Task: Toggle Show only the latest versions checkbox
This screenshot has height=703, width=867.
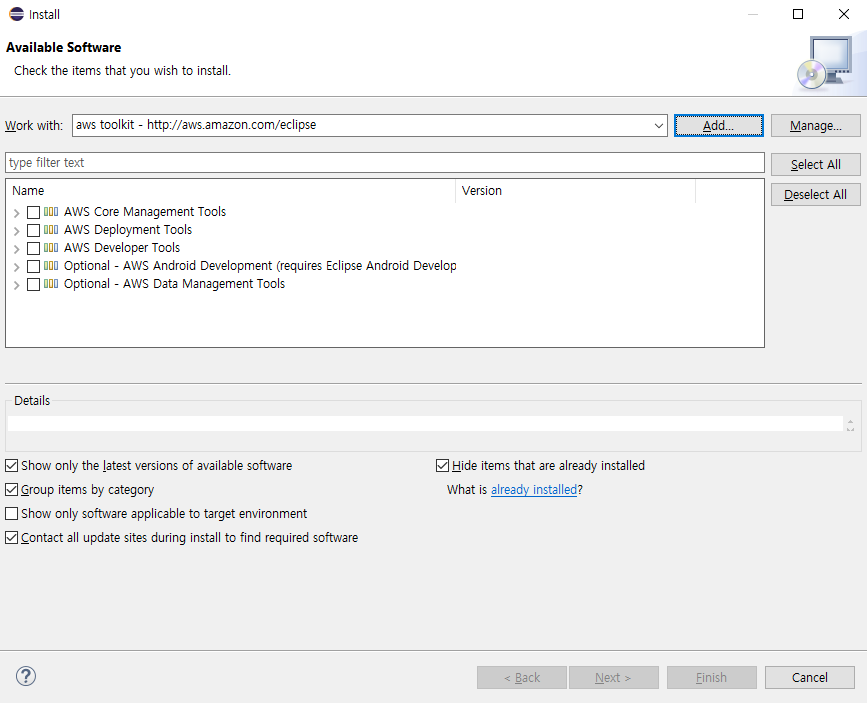Action: (12, 466)
